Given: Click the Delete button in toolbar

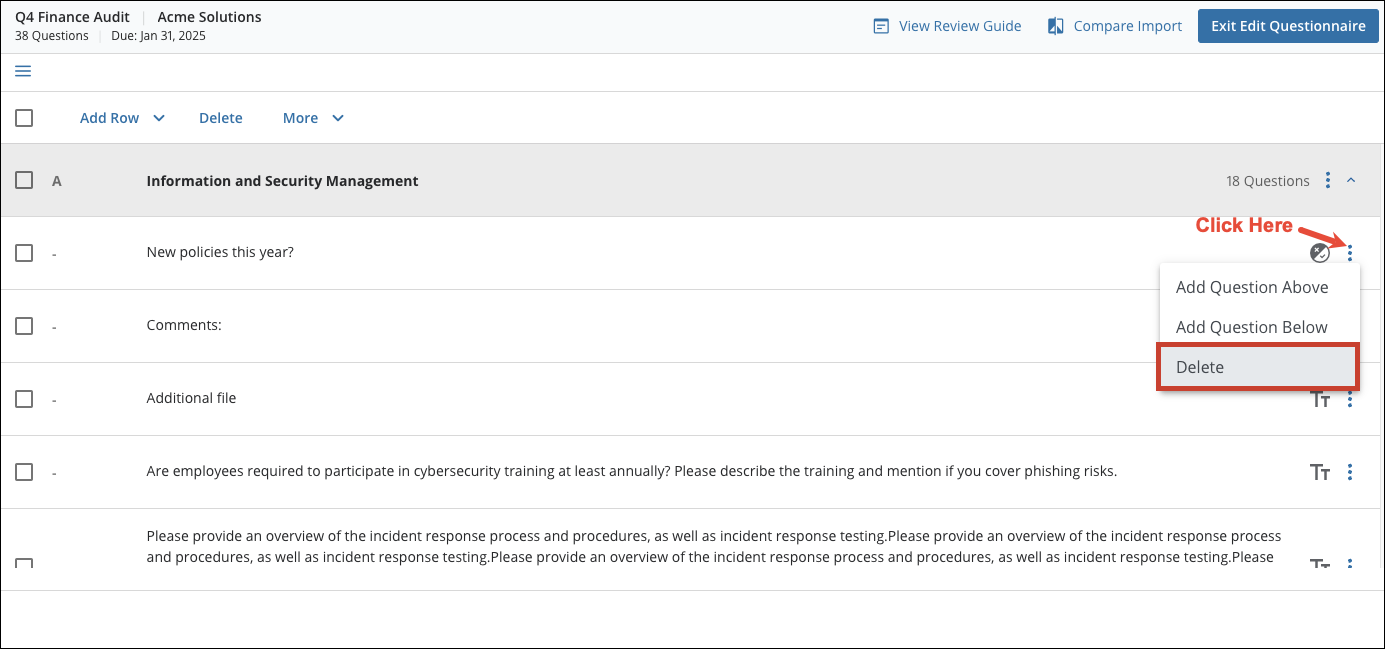Looking at the screenshot, I should (x=221, y=118).
